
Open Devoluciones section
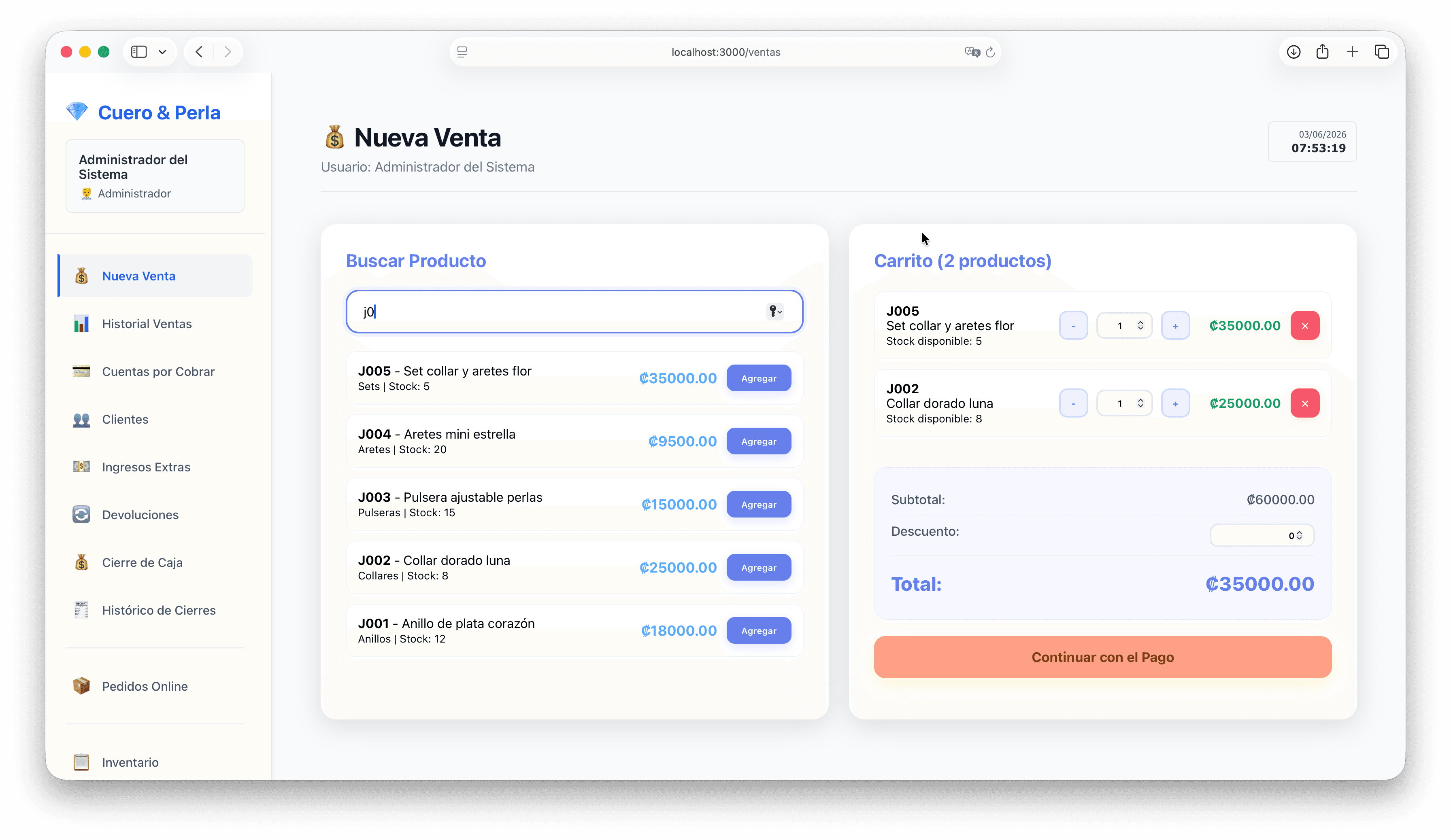[x=155, y=514]
